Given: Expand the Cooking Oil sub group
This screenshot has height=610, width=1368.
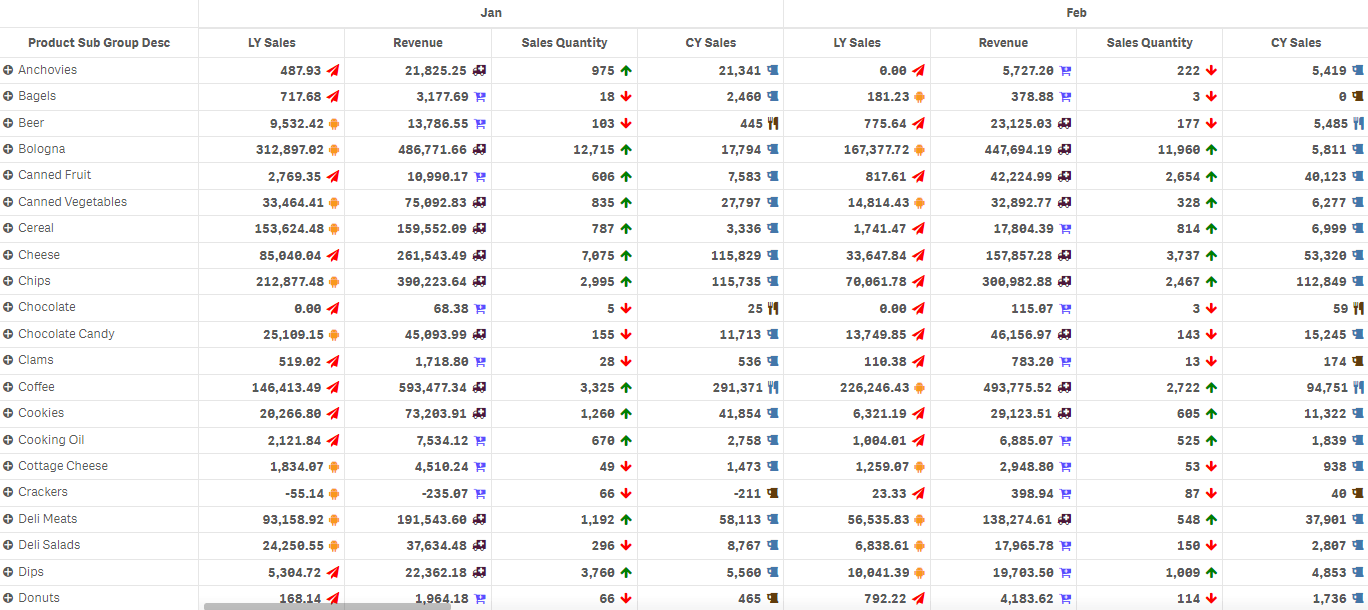Looking at the screenshot, I should pos(10,439).
